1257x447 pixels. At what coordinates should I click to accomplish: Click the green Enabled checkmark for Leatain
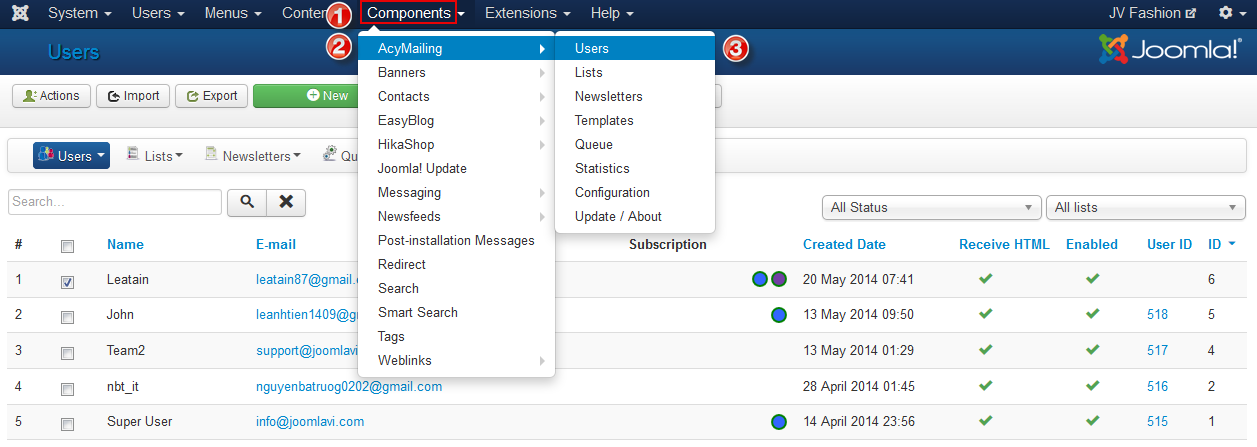[x=1092, y=279]
